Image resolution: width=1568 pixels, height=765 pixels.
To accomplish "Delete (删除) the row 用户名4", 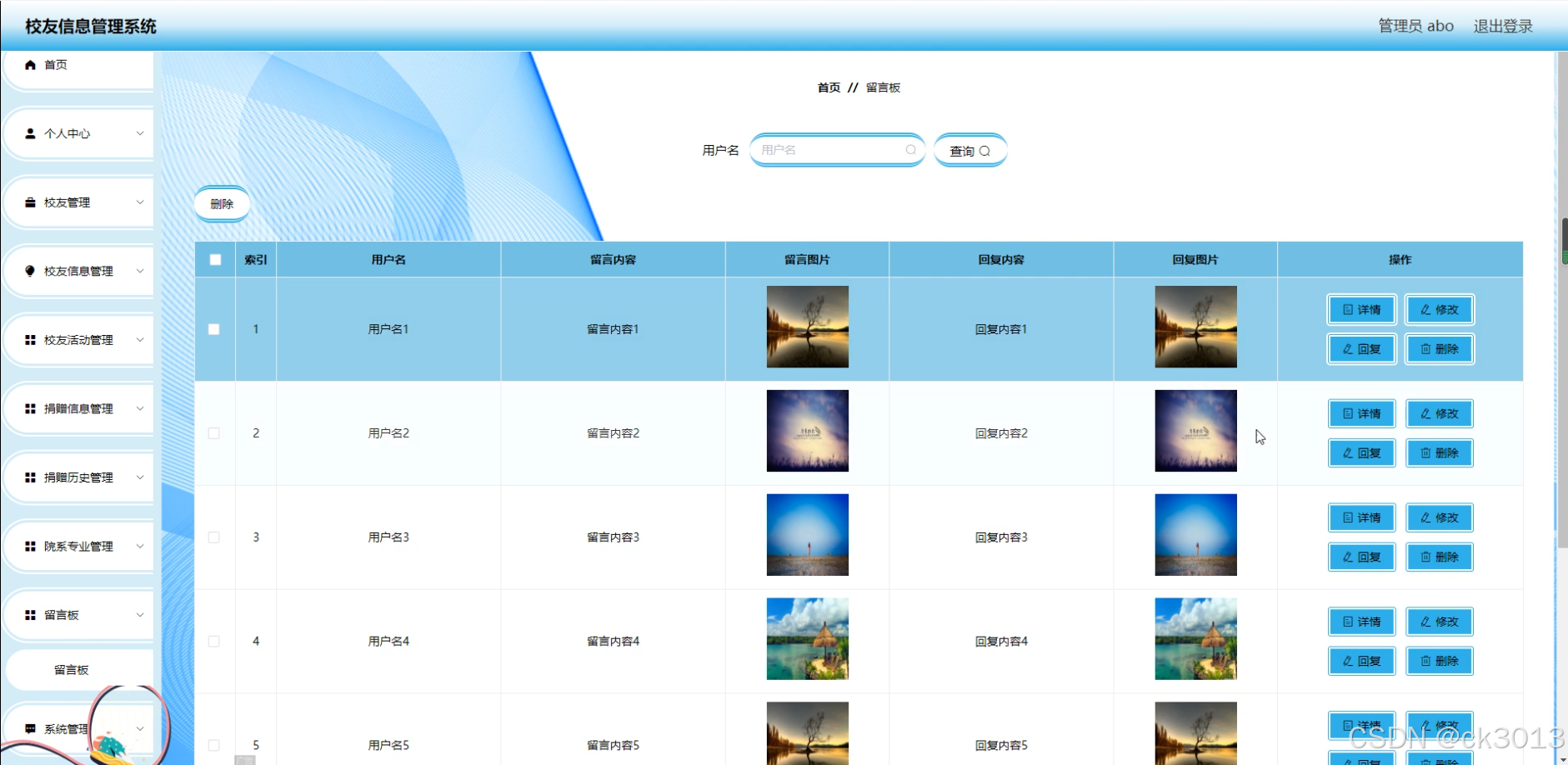I will point(1440,661).
